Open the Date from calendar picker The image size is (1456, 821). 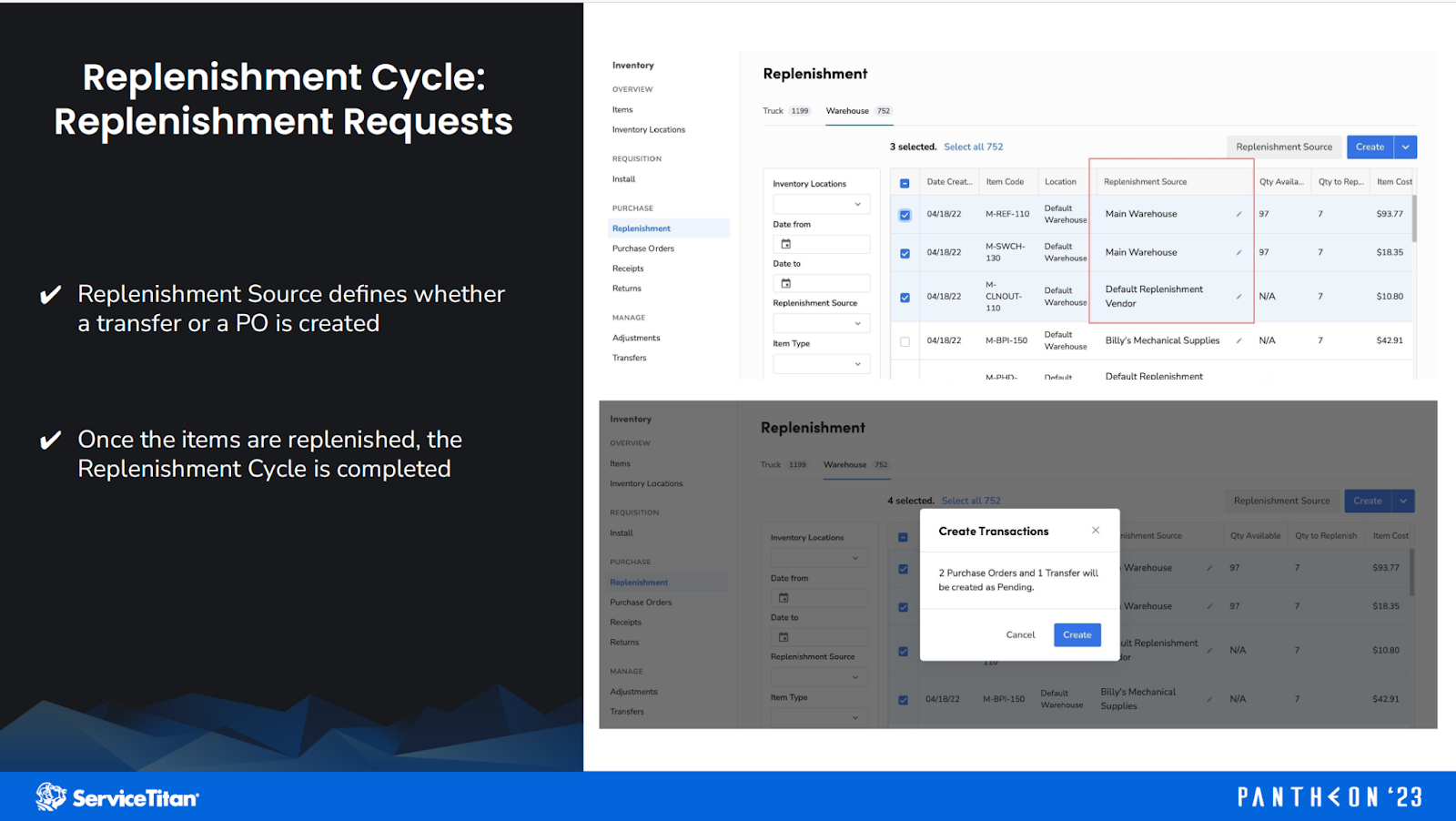(x=784, y=244)
